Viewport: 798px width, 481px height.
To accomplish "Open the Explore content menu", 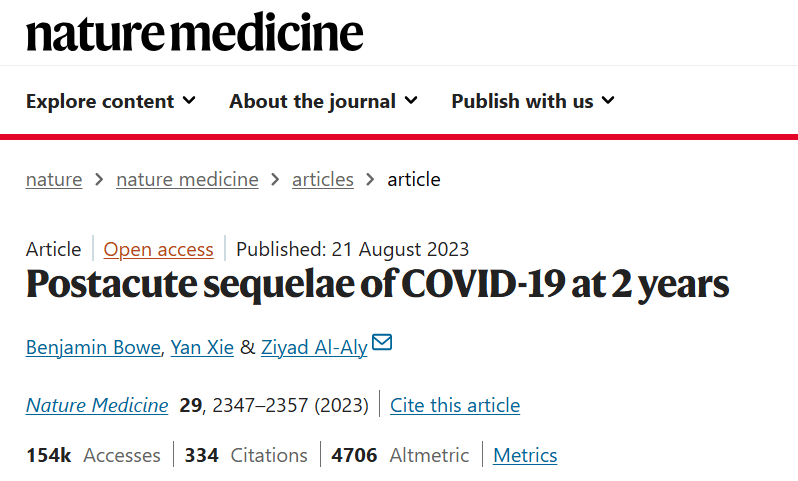I will (x=100, y=101).
